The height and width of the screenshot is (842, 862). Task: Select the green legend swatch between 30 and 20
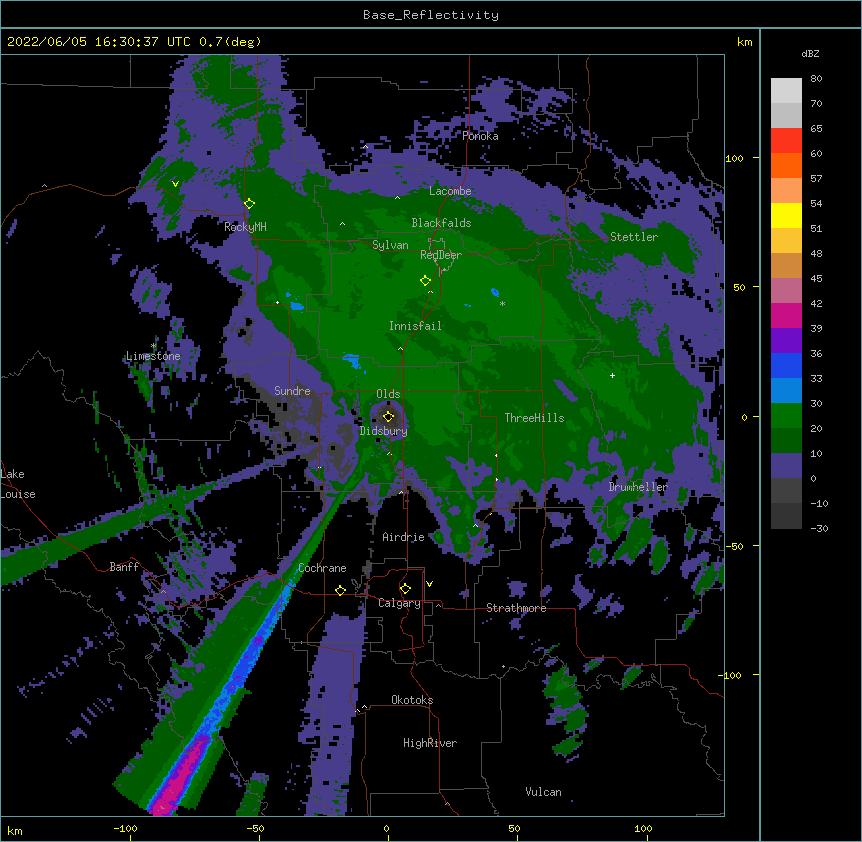tap(786, 416)
